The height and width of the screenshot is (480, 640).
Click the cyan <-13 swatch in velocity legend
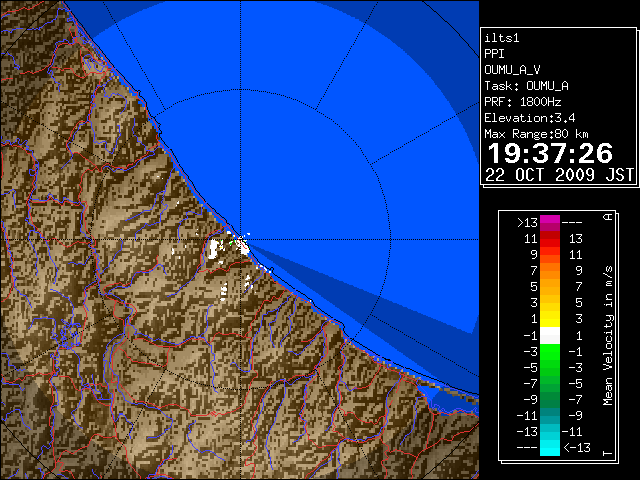click(550, 447)
